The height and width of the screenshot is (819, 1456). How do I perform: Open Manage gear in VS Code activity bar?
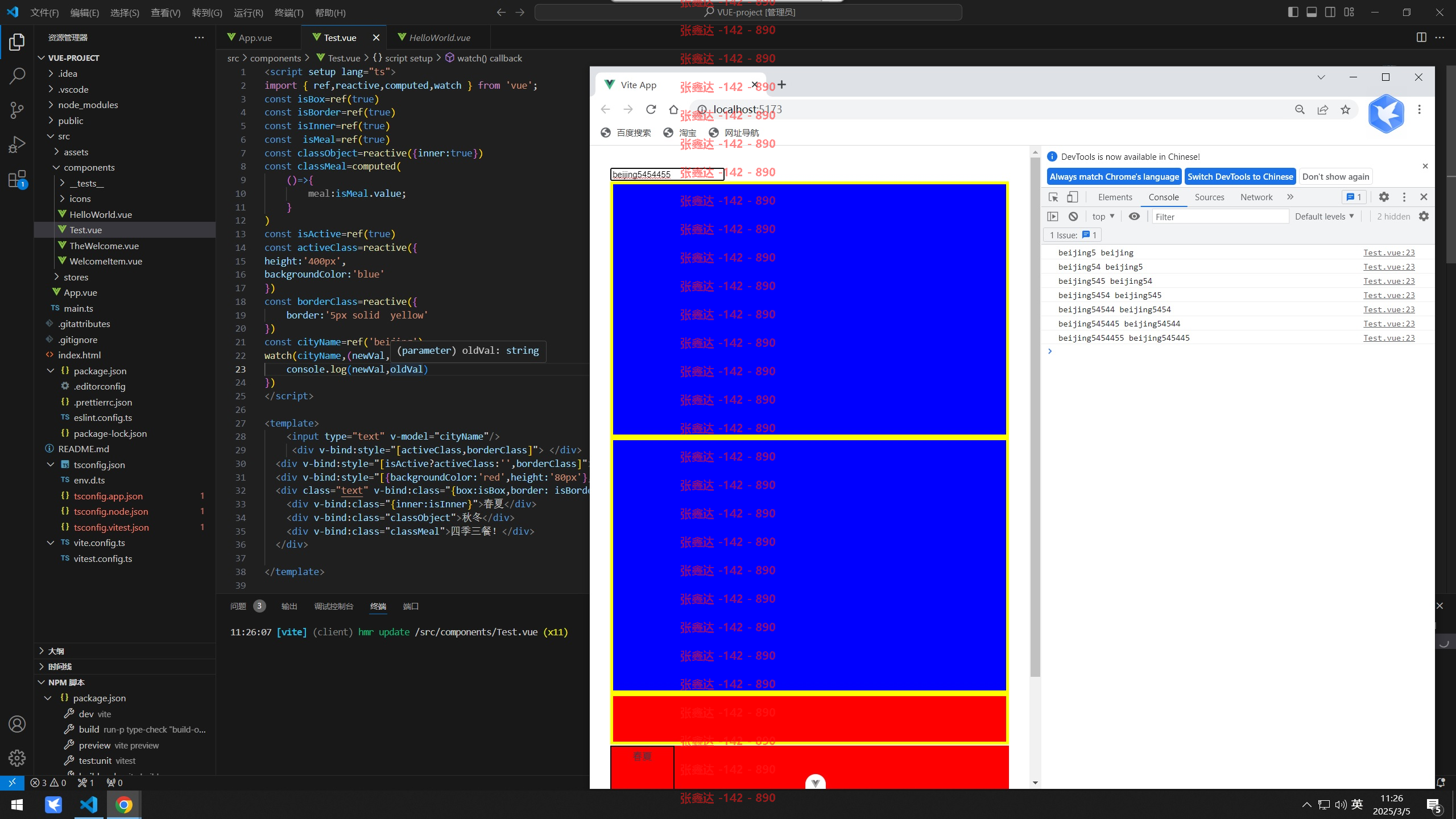pos(17,758)
